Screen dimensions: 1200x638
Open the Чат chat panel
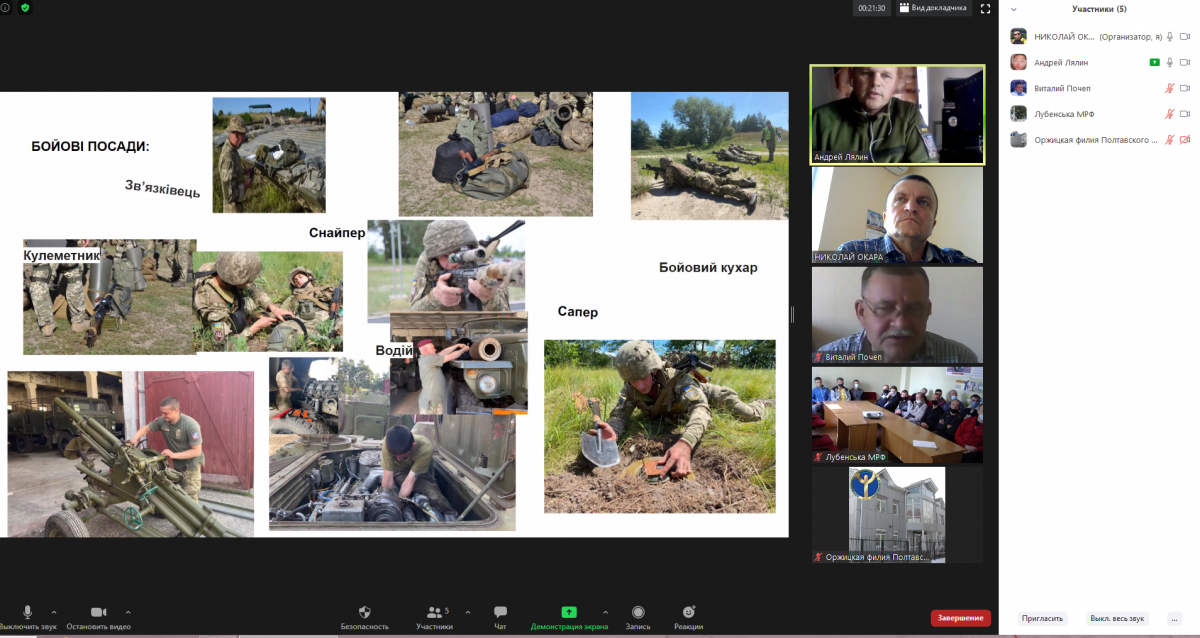tap(500, 612)
